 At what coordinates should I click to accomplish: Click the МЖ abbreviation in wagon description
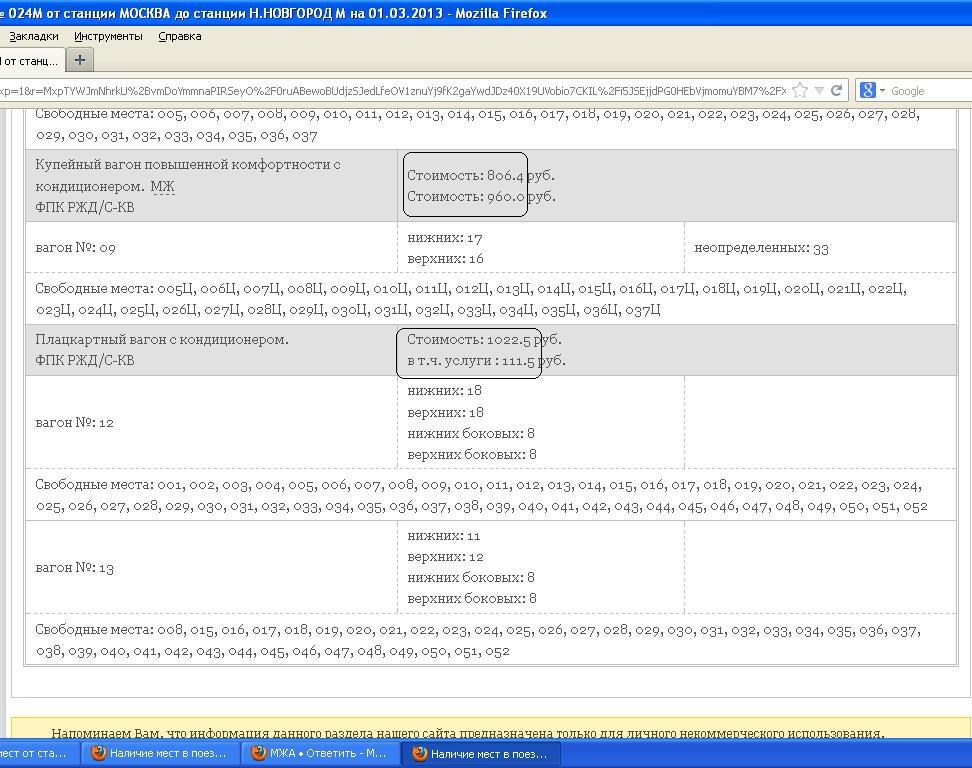pos(162,186)
